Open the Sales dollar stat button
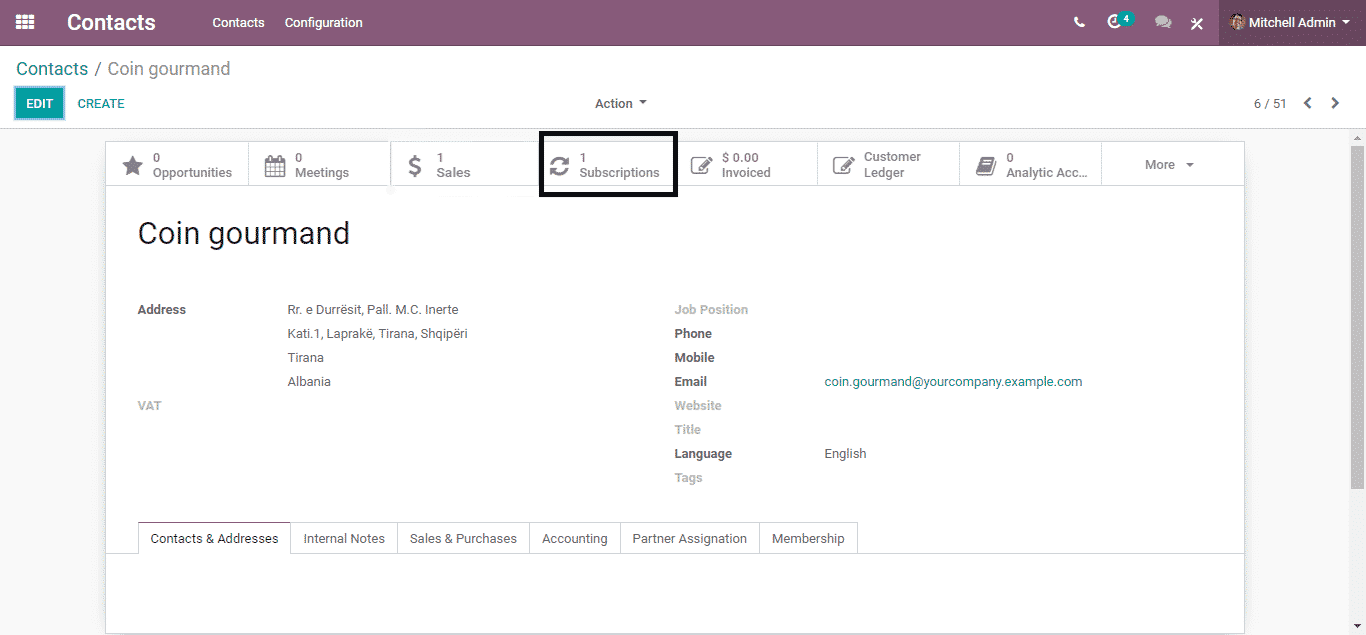 (461, 165)
